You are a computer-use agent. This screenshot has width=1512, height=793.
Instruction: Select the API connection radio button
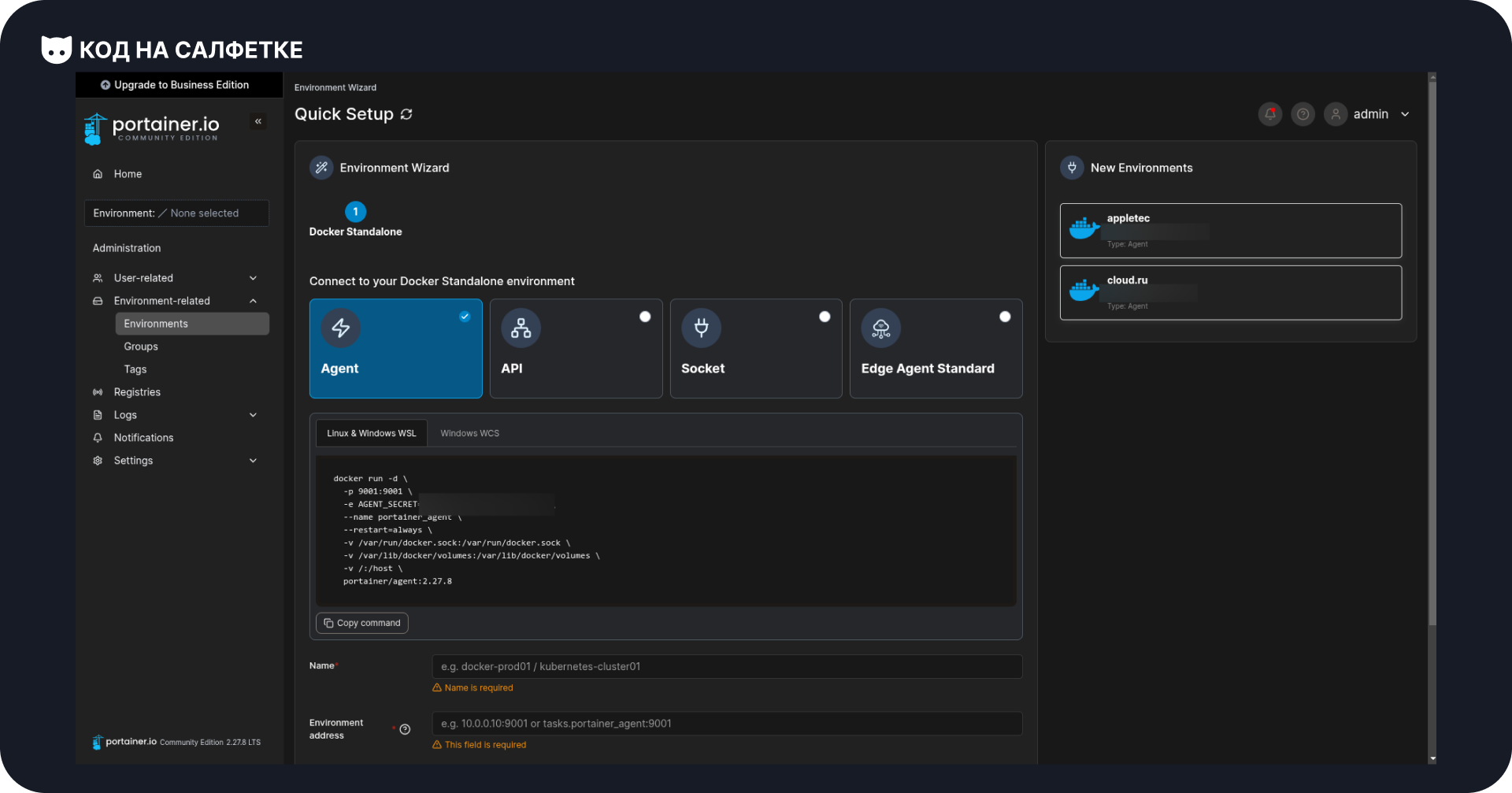pos(645,317)
